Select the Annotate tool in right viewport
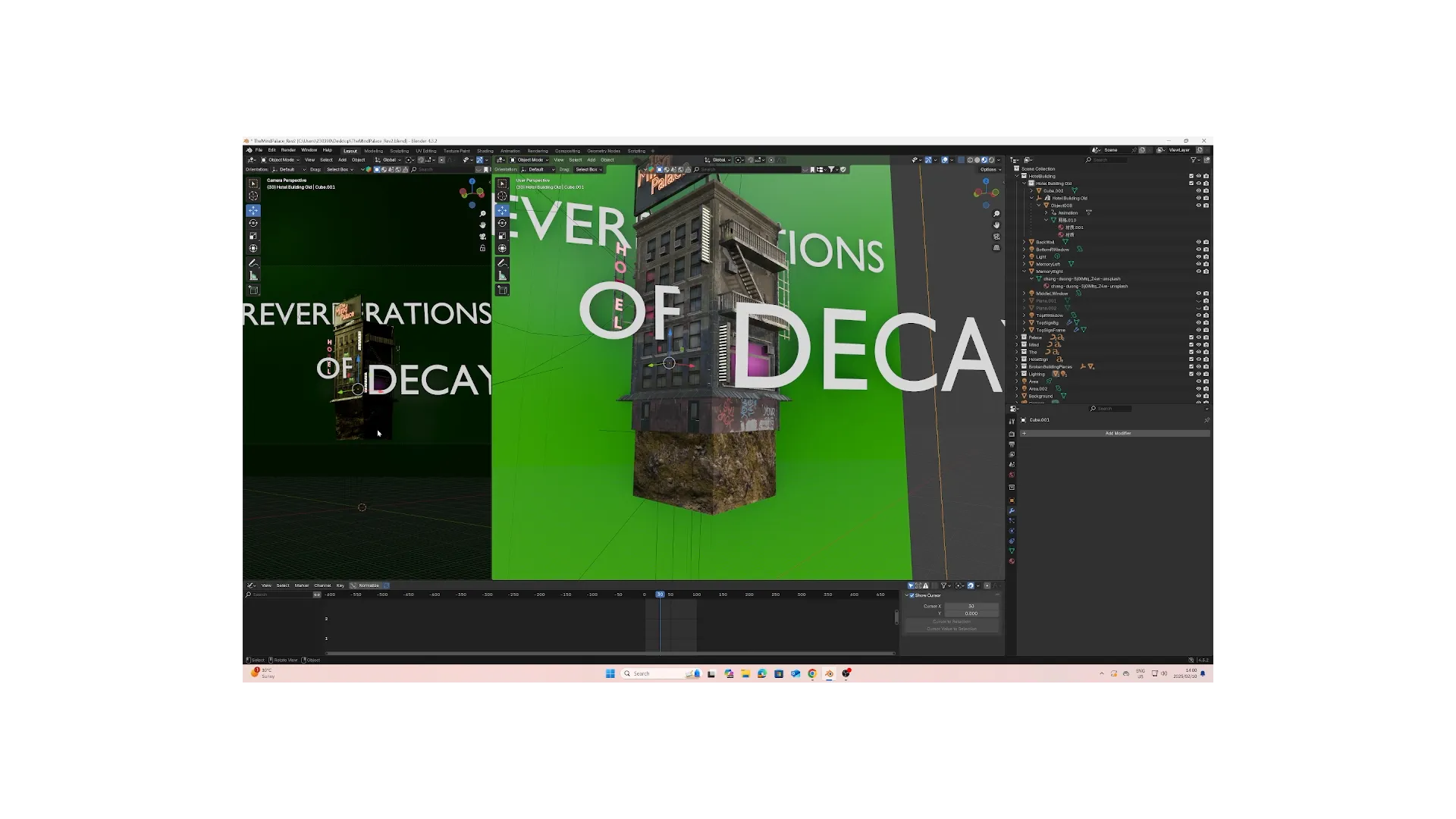The height and width of the screenshot is (819, 1456). [x=502, y=263]
